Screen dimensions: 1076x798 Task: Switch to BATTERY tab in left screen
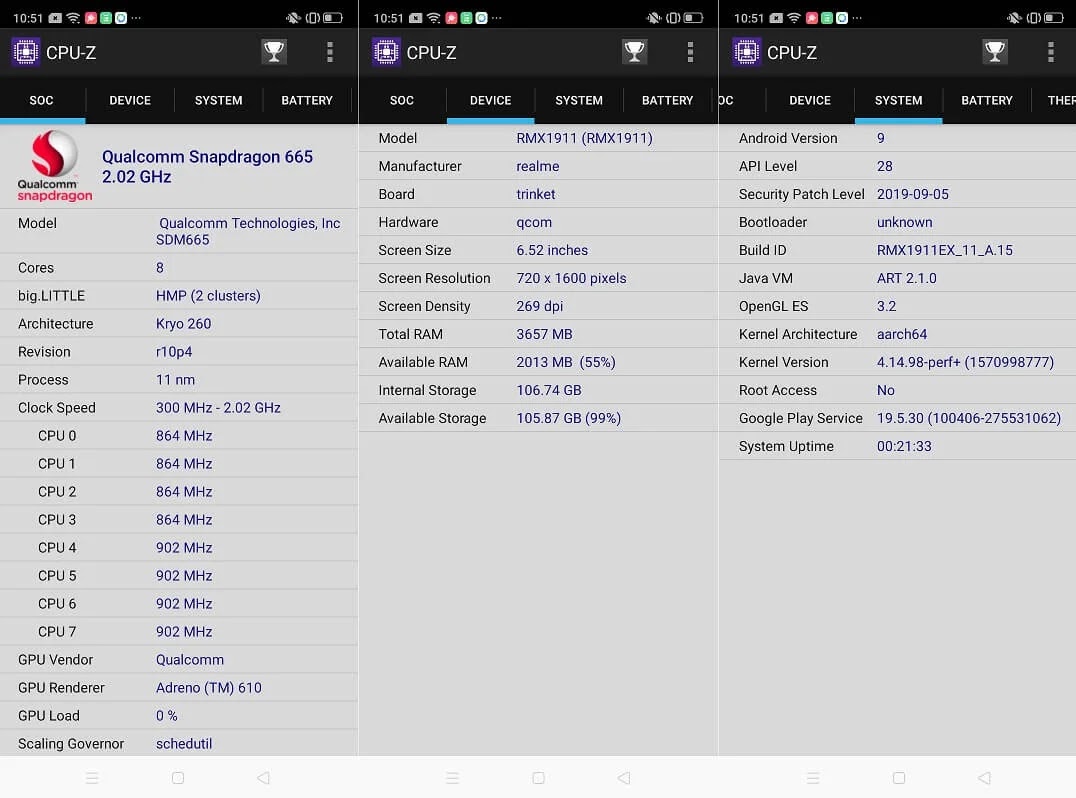coord(307,100)
